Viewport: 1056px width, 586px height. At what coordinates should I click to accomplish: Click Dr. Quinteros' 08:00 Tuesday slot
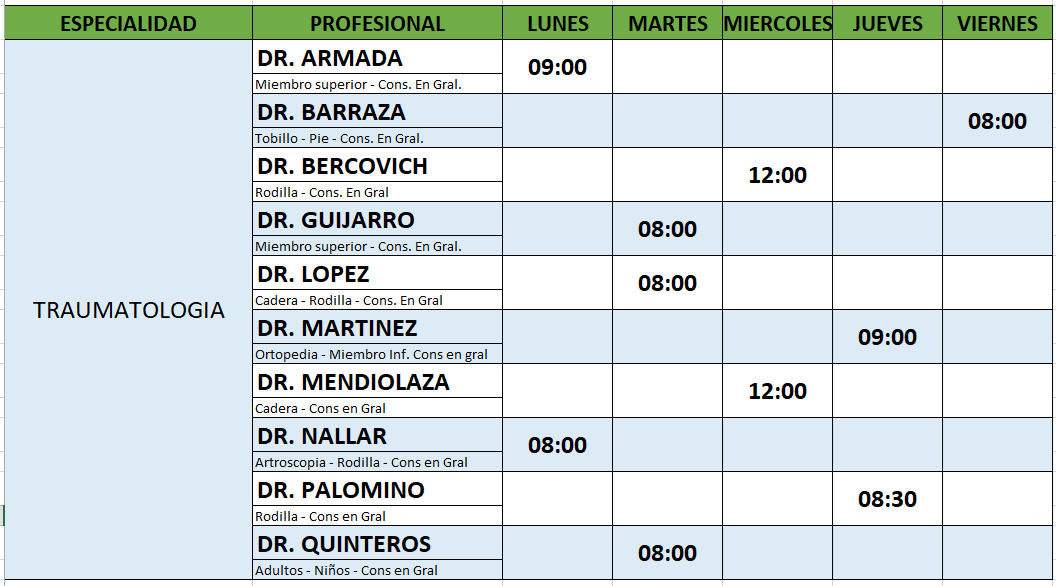pos(667,554)
